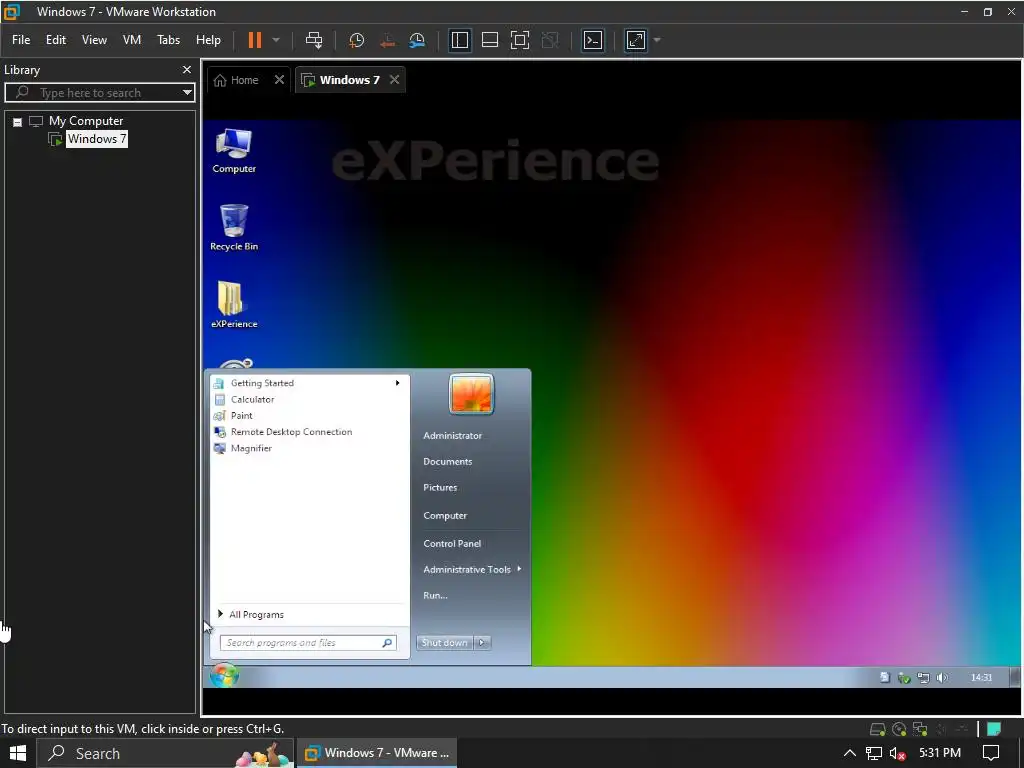Click the Windows 7 Start orb
Screen dimensions: 1024x768
(224, 676)
